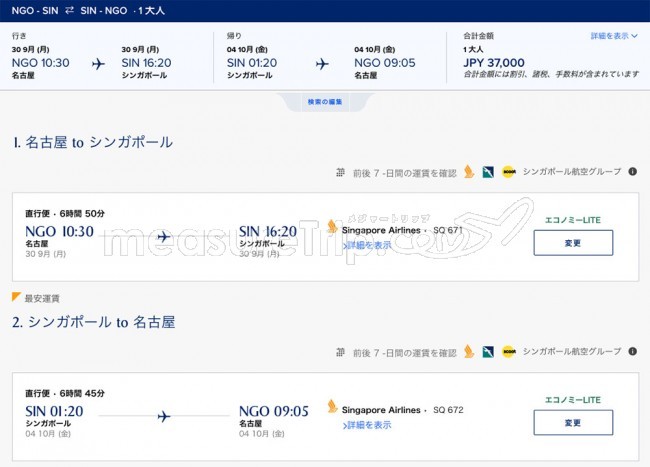The height and width of the screenshot is (467, 650).
Task: Click the yellow Scoot logo in section 2
Action: pyautogui.click(x=508, y=351)
